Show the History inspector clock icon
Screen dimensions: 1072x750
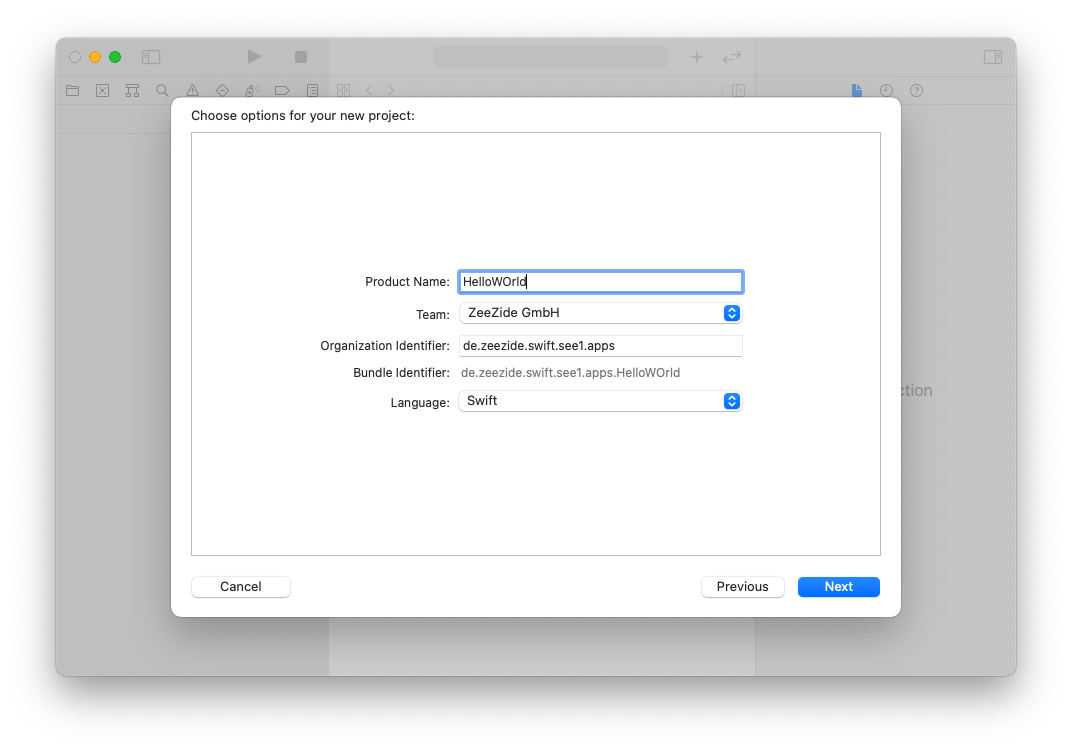pos(886,90)
